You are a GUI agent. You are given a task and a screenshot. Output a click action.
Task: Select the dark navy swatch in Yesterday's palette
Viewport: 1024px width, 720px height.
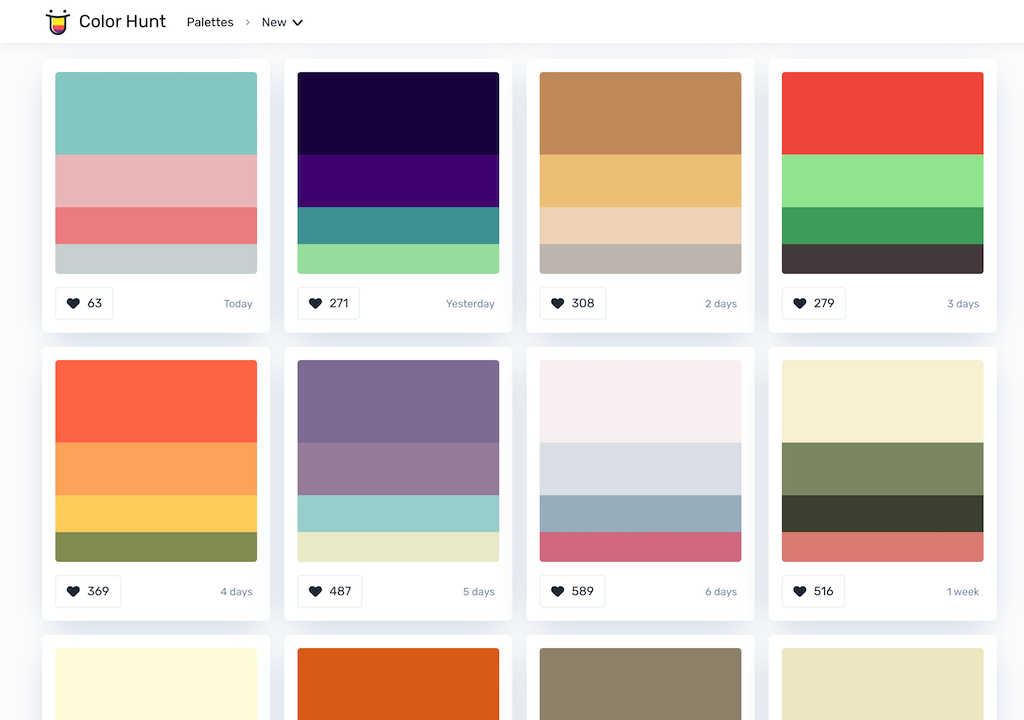(x=398, y=114)
